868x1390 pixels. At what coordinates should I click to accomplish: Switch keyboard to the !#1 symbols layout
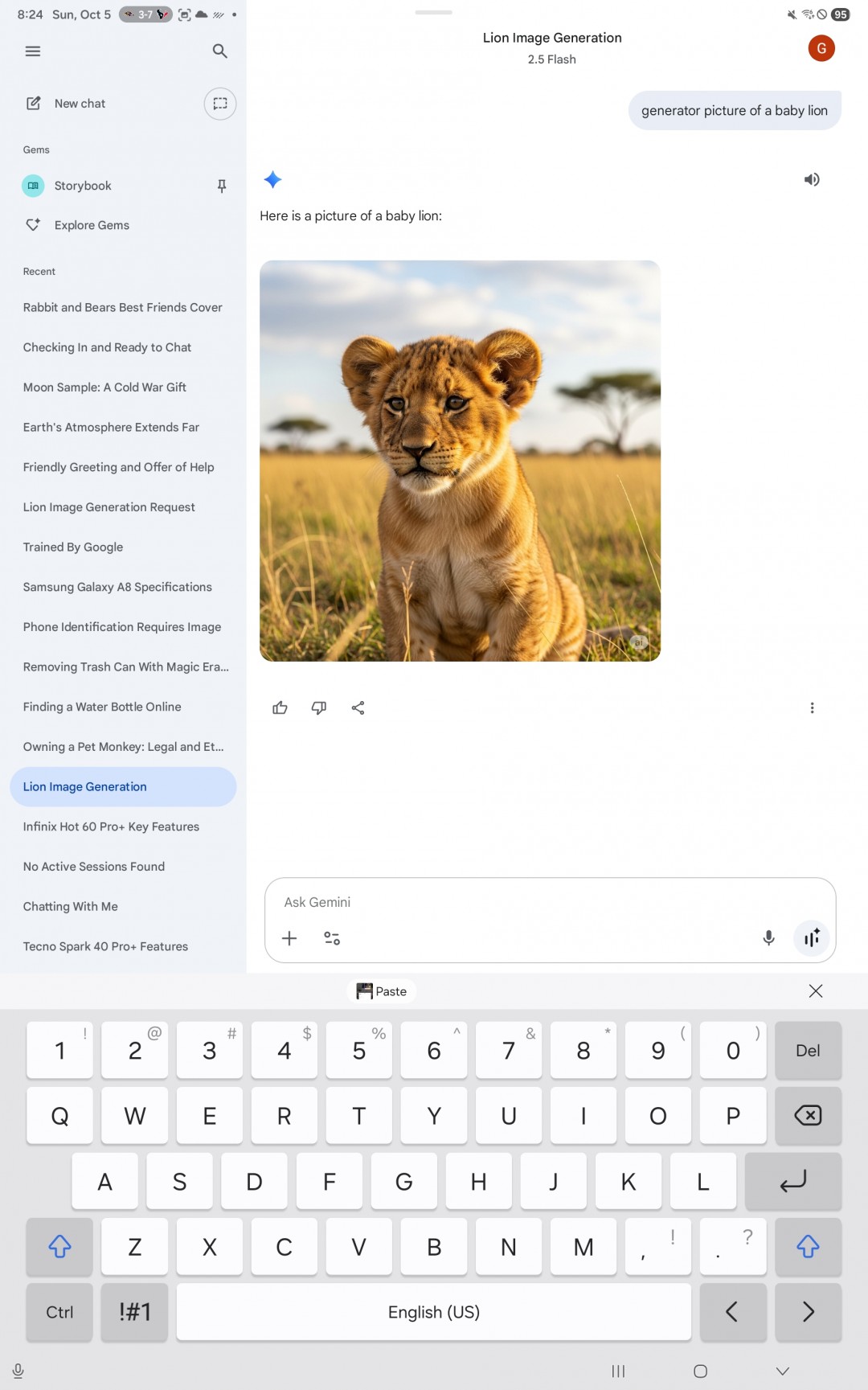134,1312
